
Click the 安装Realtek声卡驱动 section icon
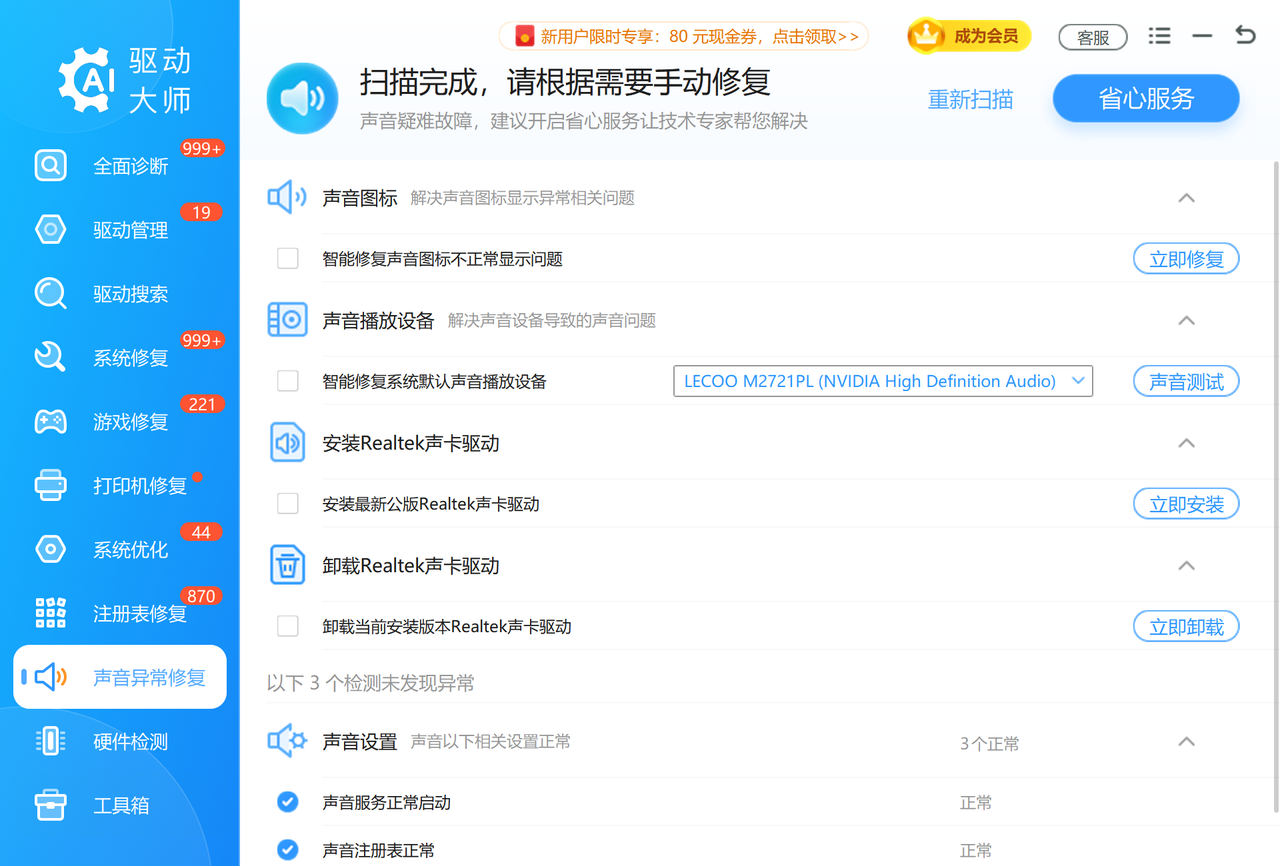288,442
